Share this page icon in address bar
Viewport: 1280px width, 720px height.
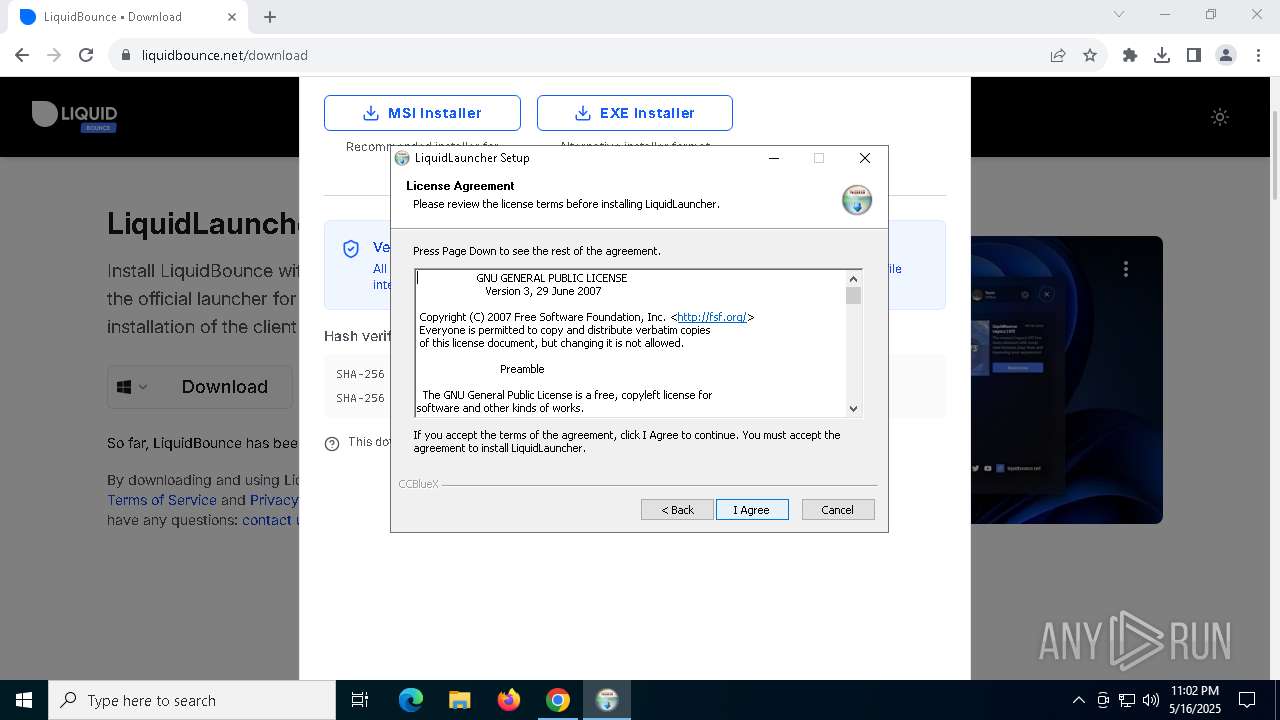click(x=1058, y=55)
